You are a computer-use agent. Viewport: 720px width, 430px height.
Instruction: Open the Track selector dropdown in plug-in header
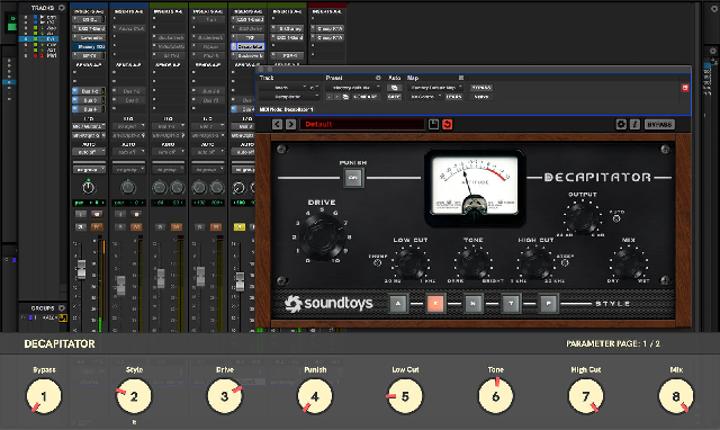coord(283,87)
